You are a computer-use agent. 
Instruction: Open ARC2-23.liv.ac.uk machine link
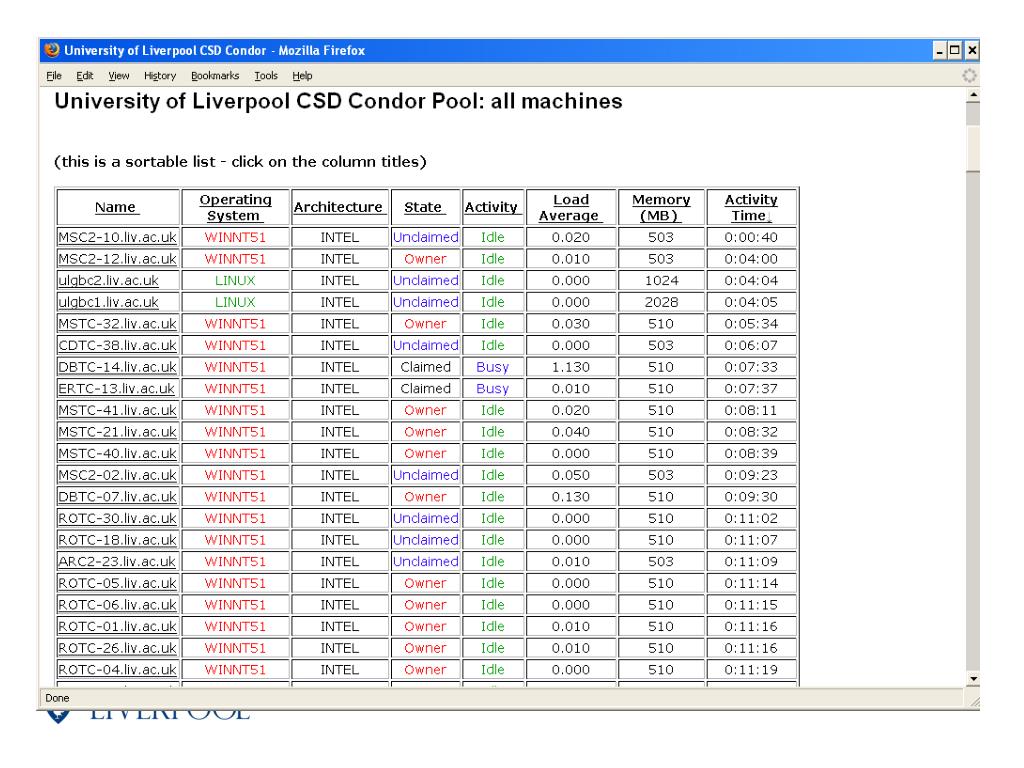[x=117, y=562]
